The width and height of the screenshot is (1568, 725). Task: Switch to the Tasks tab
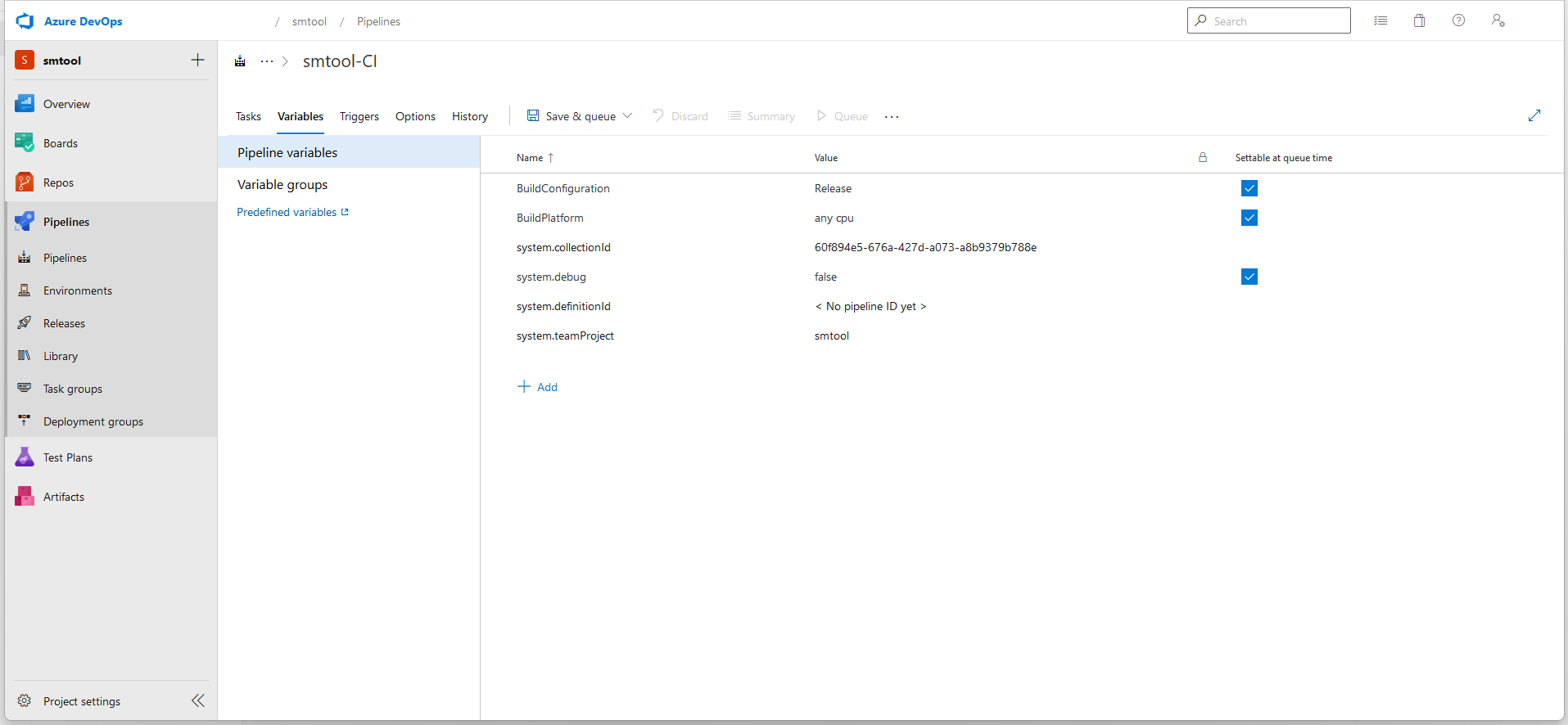click(x=248, y=116)
